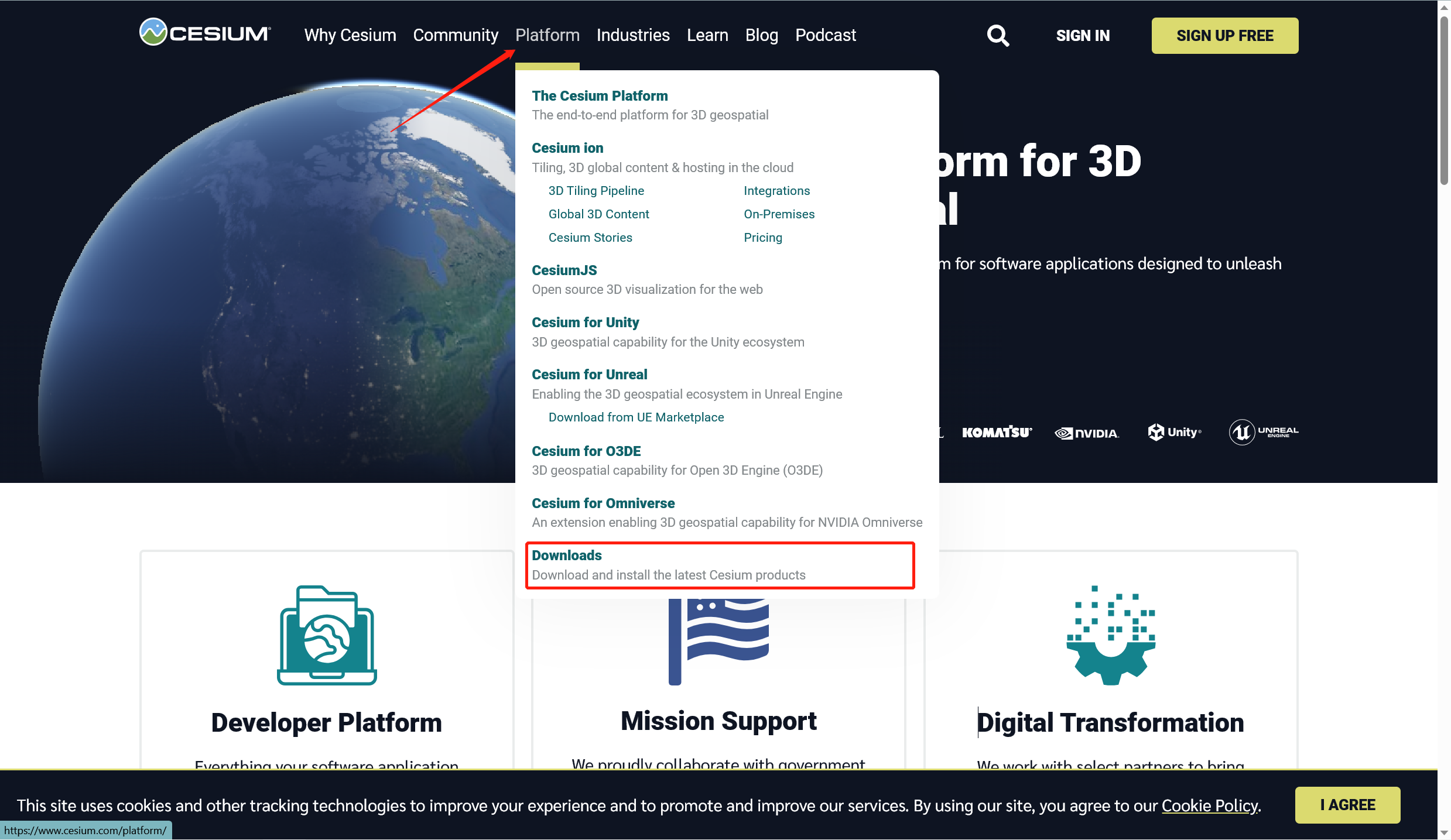Click the SIGN UP FREE button
The height and width of the screenshot is (840, 1451).
[1223, 34]
